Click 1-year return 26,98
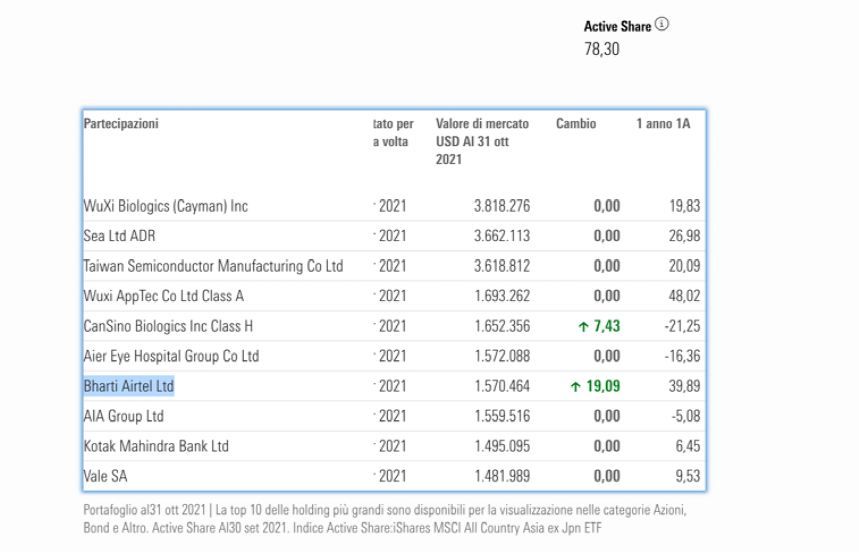859x552 pixels. click(684, 236)
